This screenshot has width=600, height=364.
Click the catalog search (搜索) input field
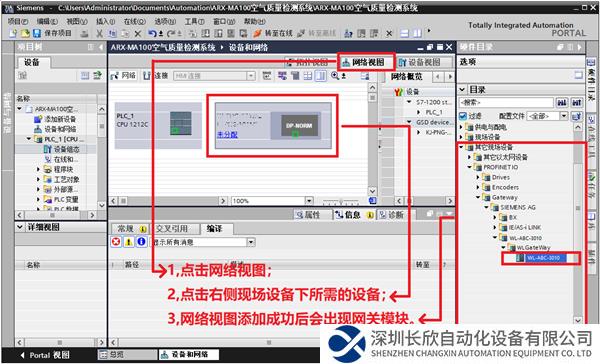[506, 103]
